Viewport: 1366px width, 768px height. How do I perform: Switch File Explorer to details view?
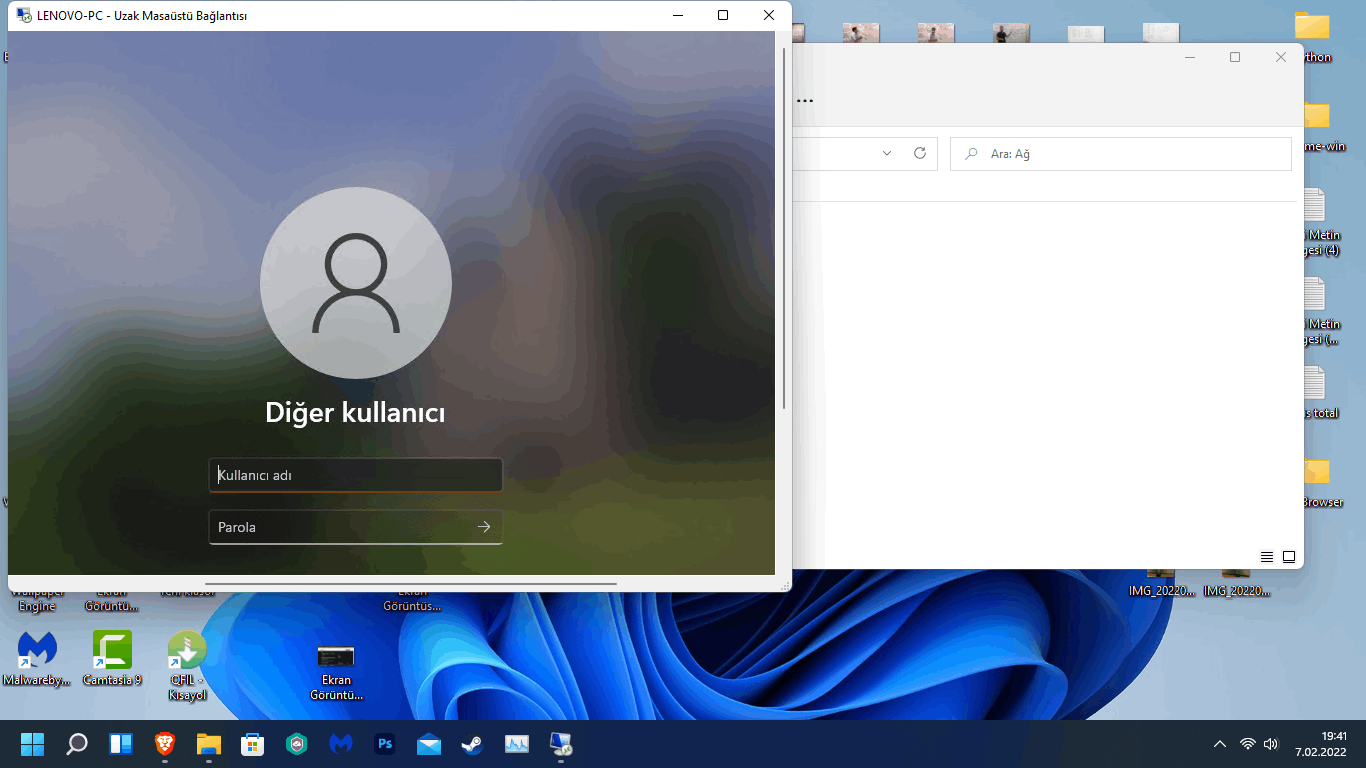coord(1267,557)
